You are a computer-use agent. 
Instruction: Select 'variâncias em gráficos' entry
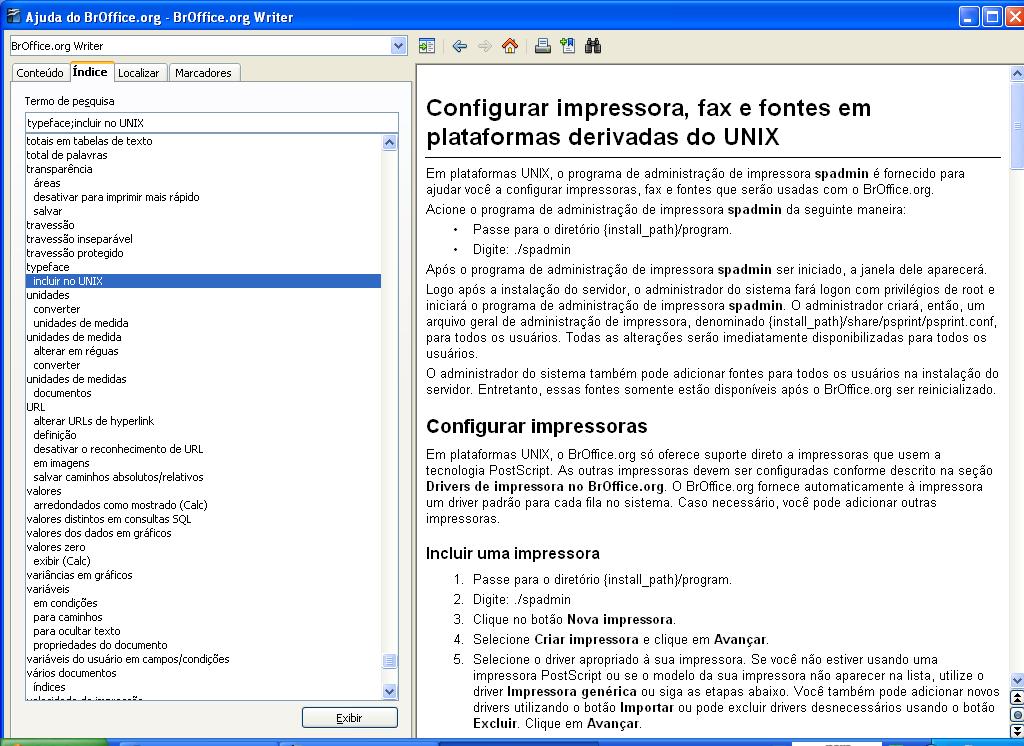click(79, 576)
